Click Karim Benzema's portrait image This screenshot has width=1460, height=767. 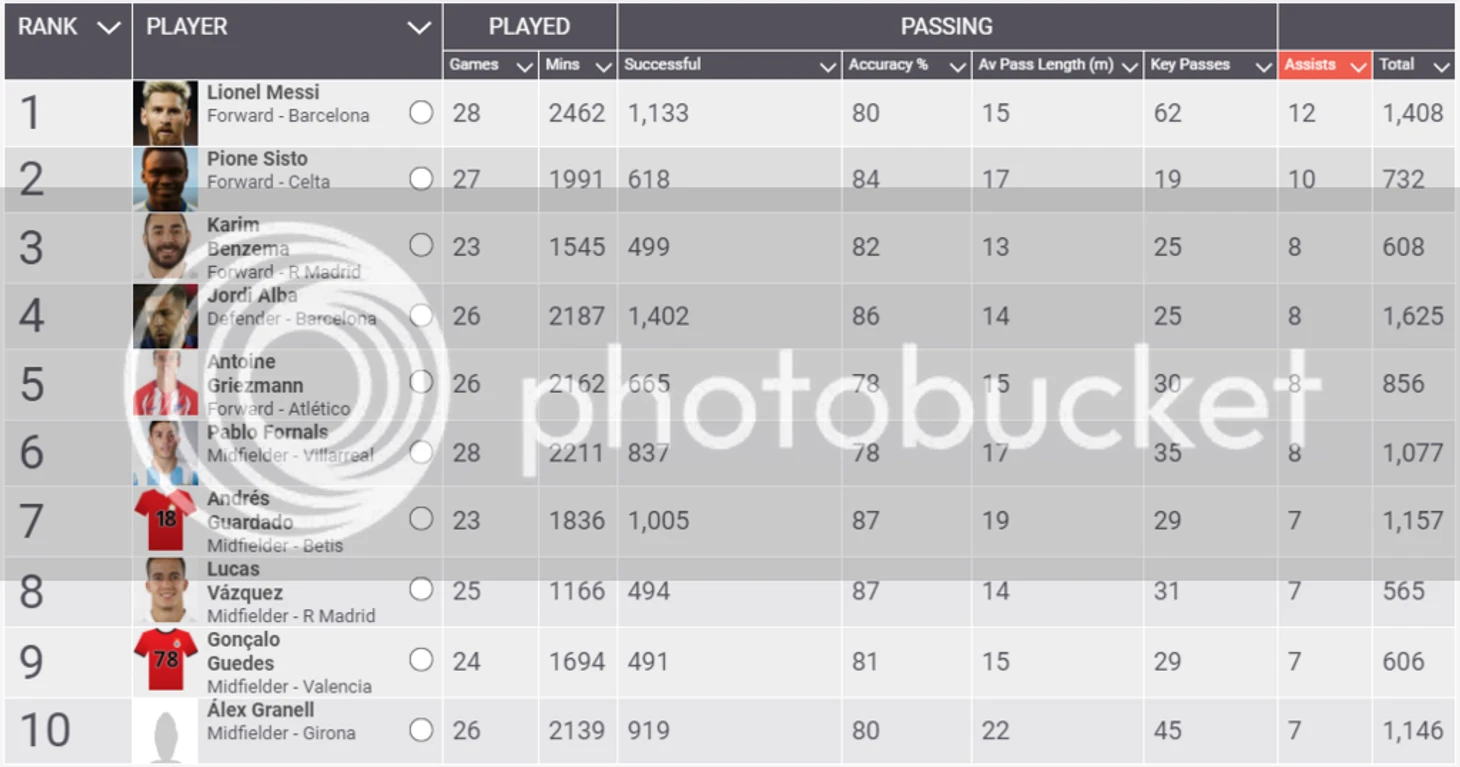tap(166, 246)
